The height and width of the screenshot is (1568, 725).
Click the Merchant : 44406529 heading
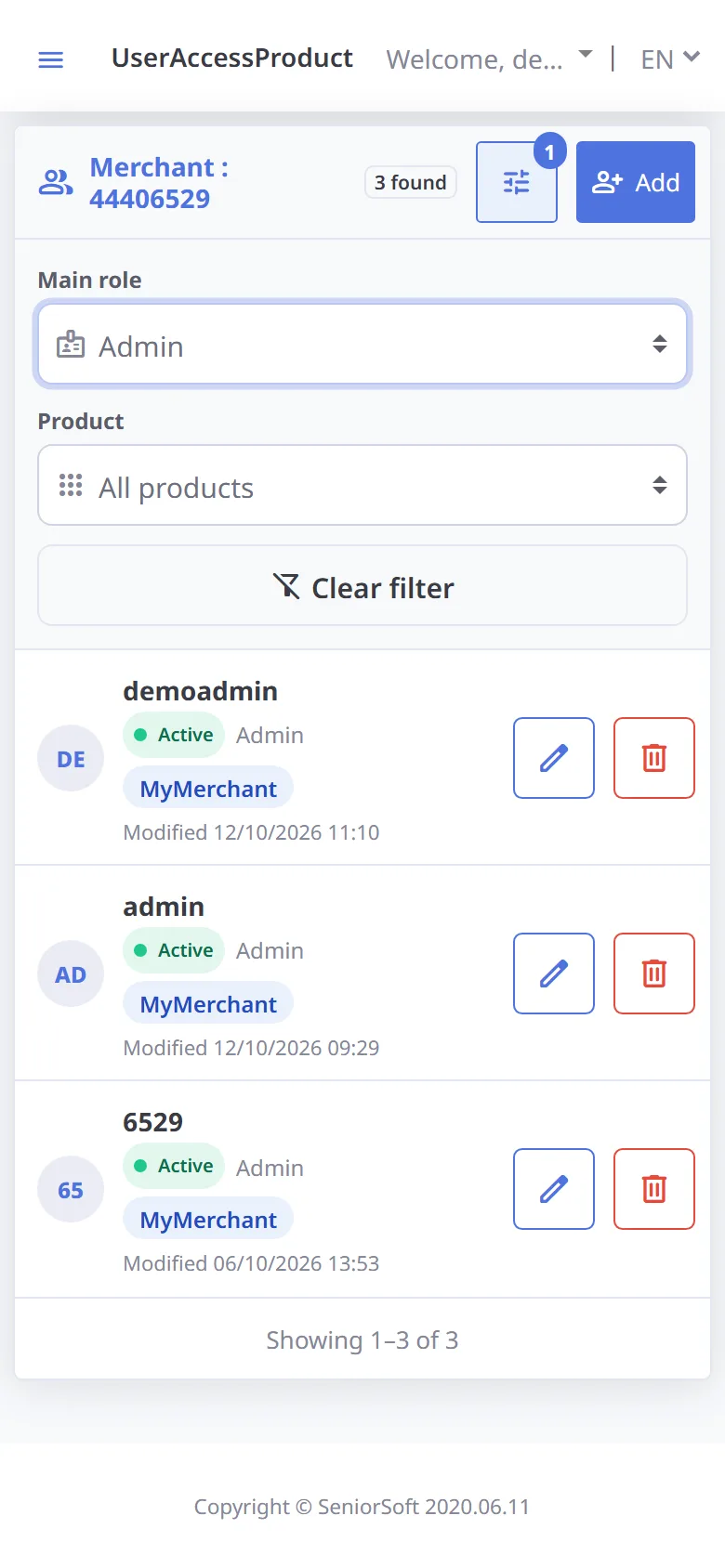pyautogui.click(x=159, y=182)
